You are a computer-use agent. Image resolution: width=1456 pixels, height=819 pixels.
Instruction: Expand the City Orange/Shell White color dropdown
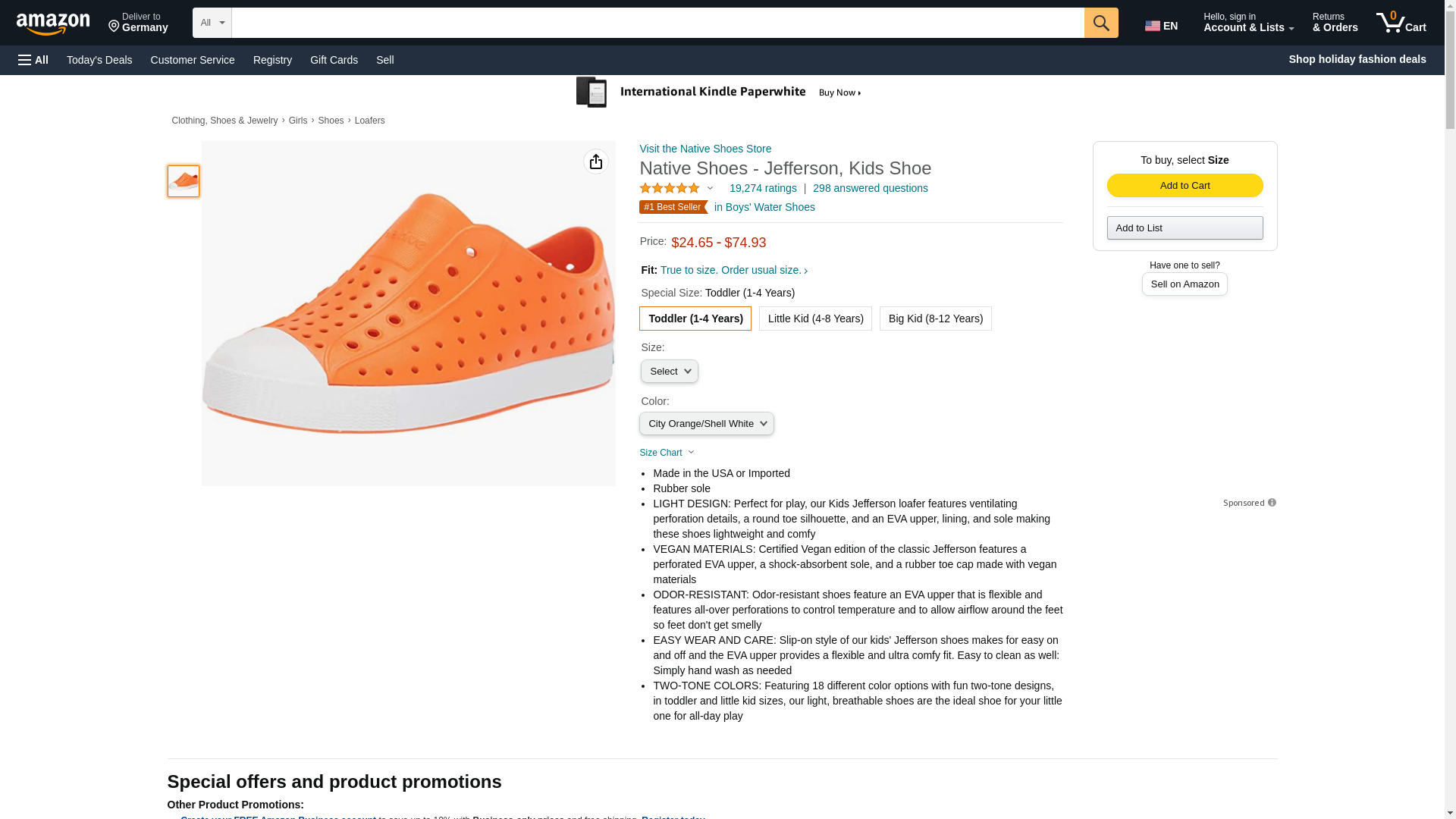click(706, 424)
